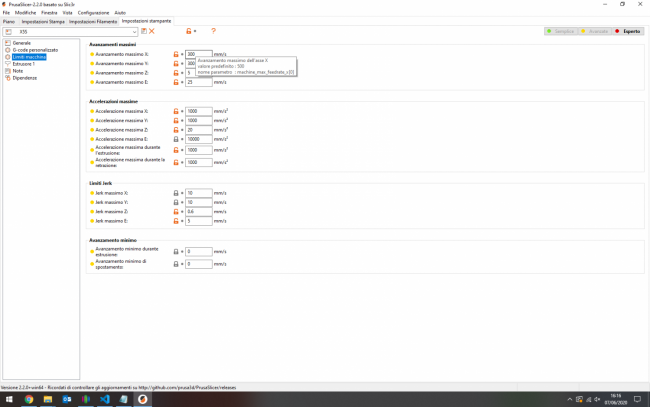Viewport: 650px width, 407px height.
Task: Click lock icon for Avanzamento minimo durante estrusione
Action: click(x=176, y=252)
